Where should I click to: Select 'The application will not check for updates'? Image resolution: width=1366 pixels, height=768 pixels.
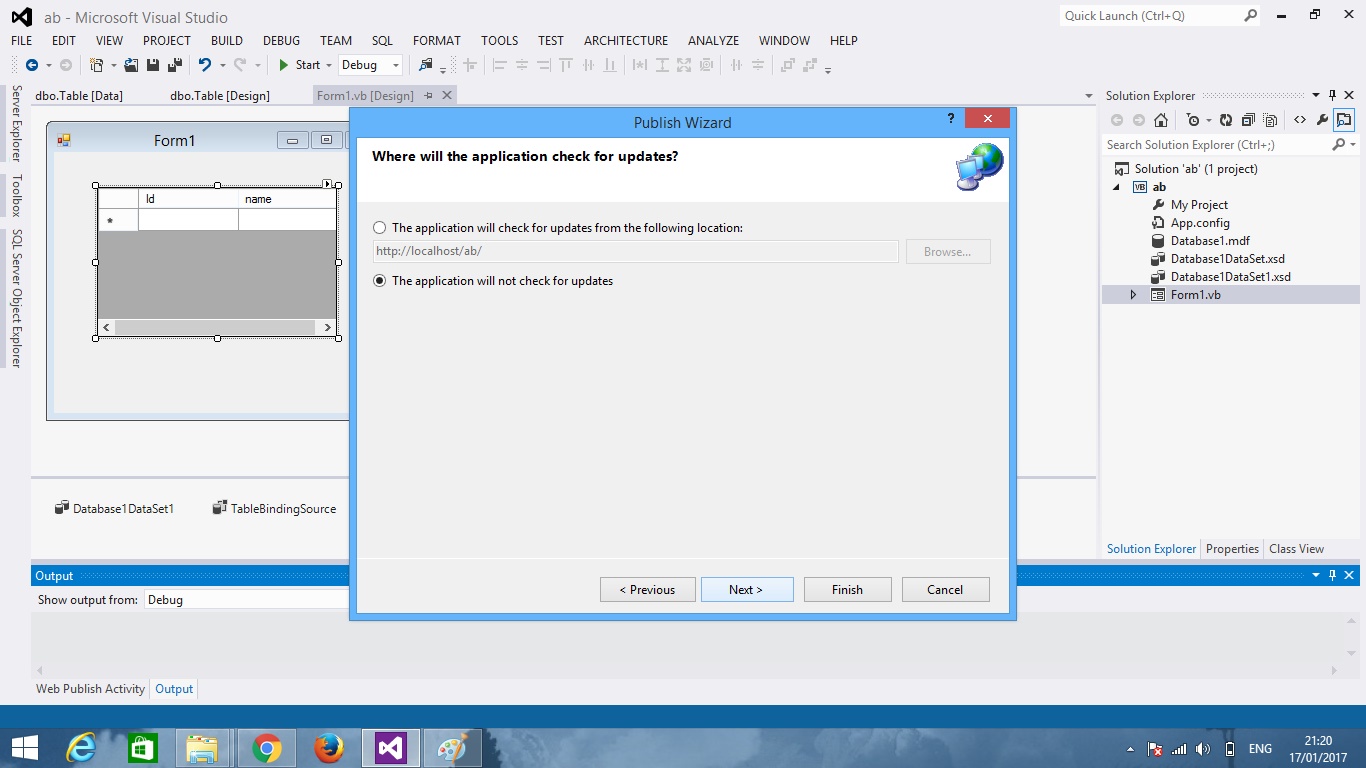[x=380, y=281]
